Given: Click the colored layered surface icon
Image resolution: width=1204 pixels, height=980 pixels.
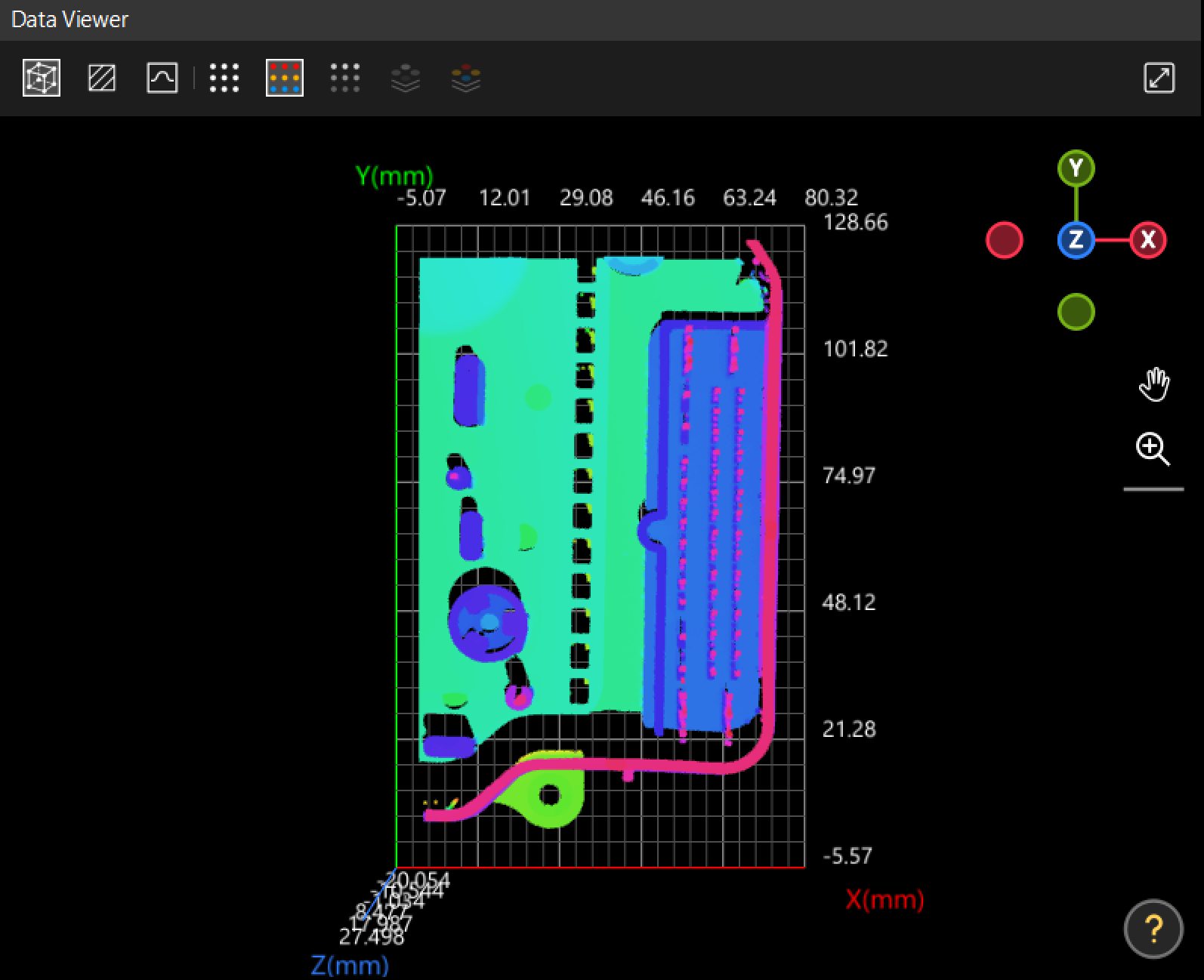Looking at the screenshot, I should [x=466, y=78].
